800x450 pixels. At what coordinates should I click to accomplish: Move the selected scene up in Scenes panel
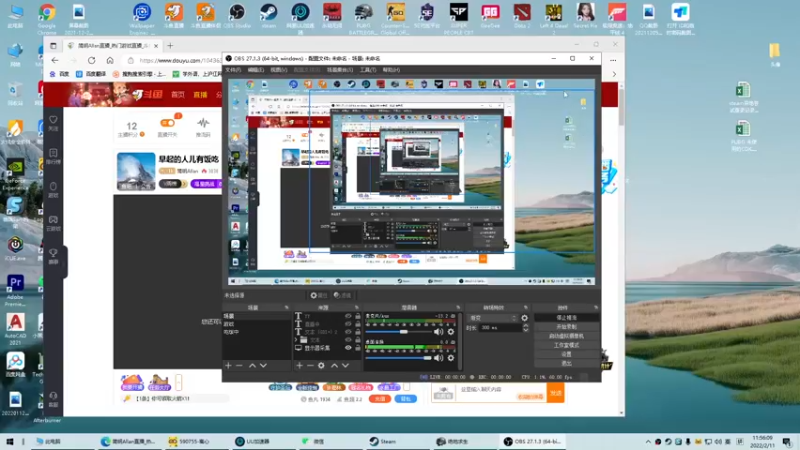point(252,365)
